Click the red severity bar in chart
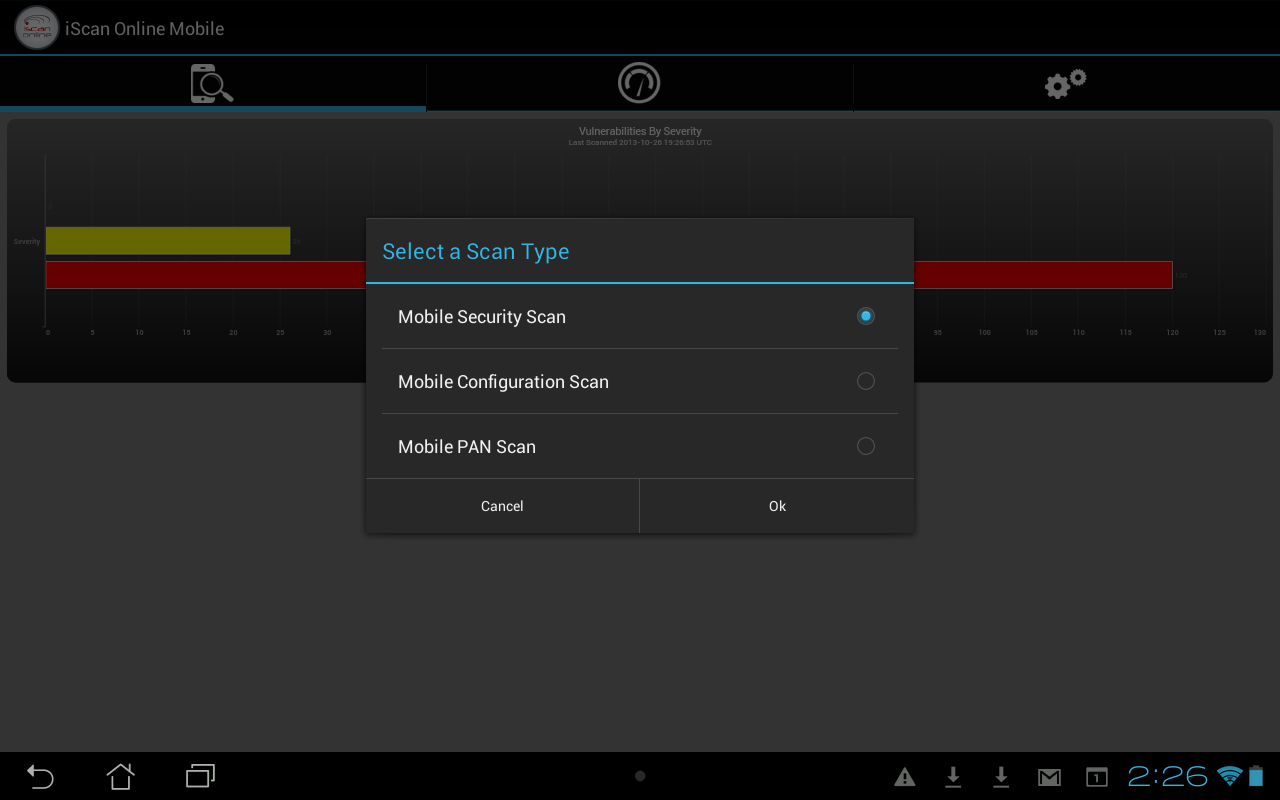Screen dimensions: 1280x800 coord(609,275)
